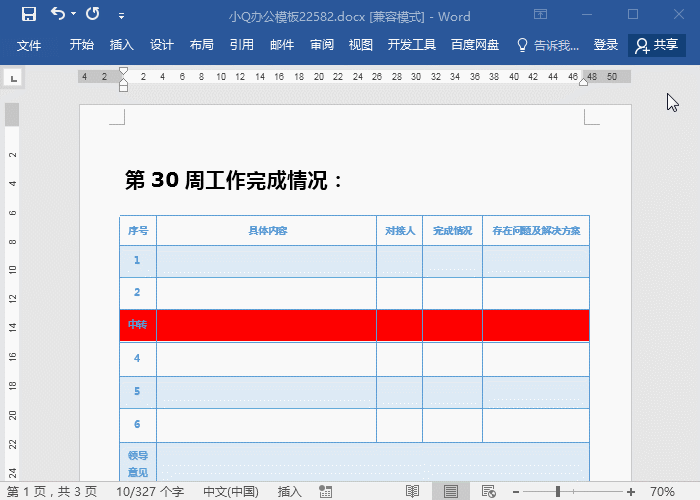Undo the last action
The image size is (700, 500).
(x=57, y=14)
